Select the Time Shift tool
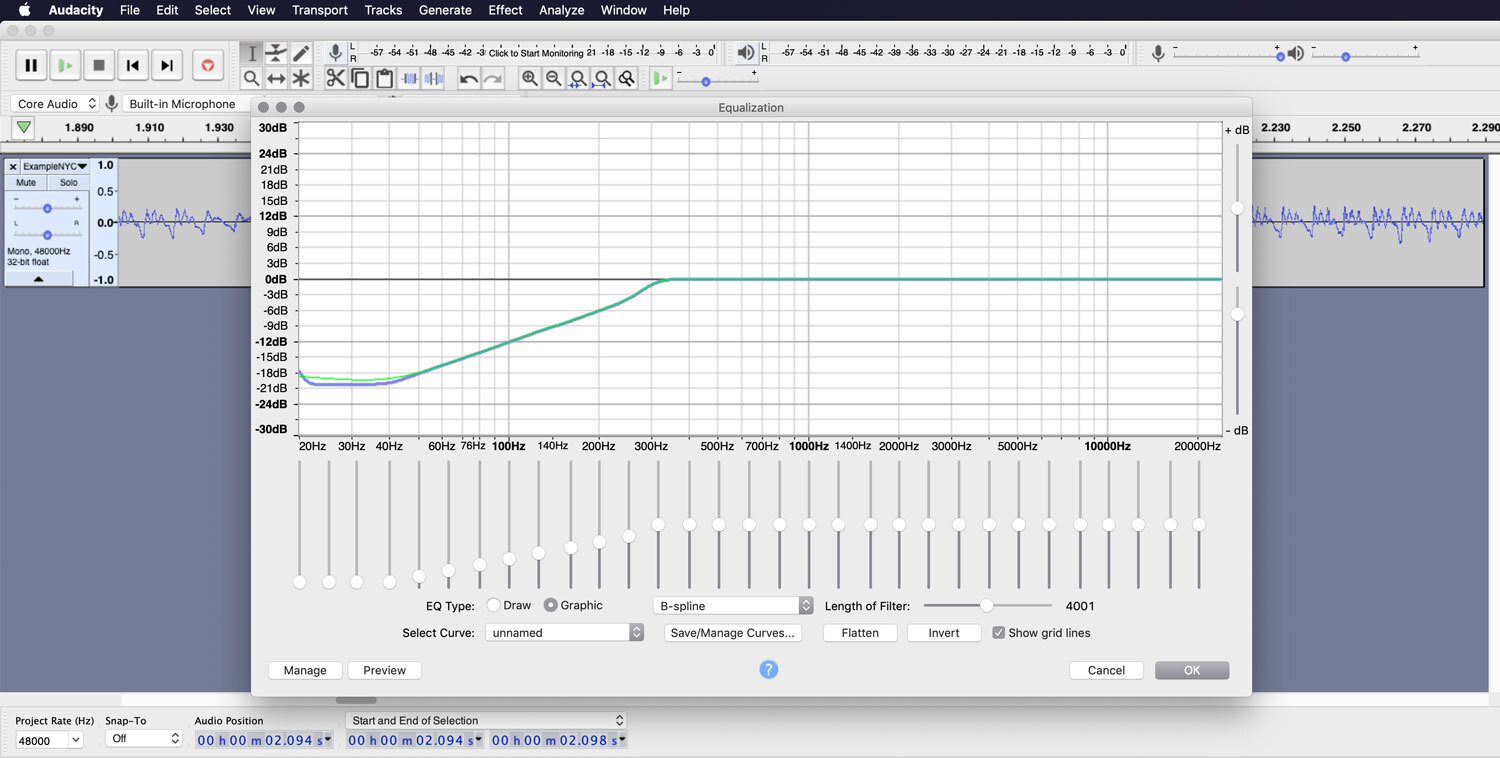Image resolution: width=1500 pixels, height=758 pixels. tap(276, 78)
